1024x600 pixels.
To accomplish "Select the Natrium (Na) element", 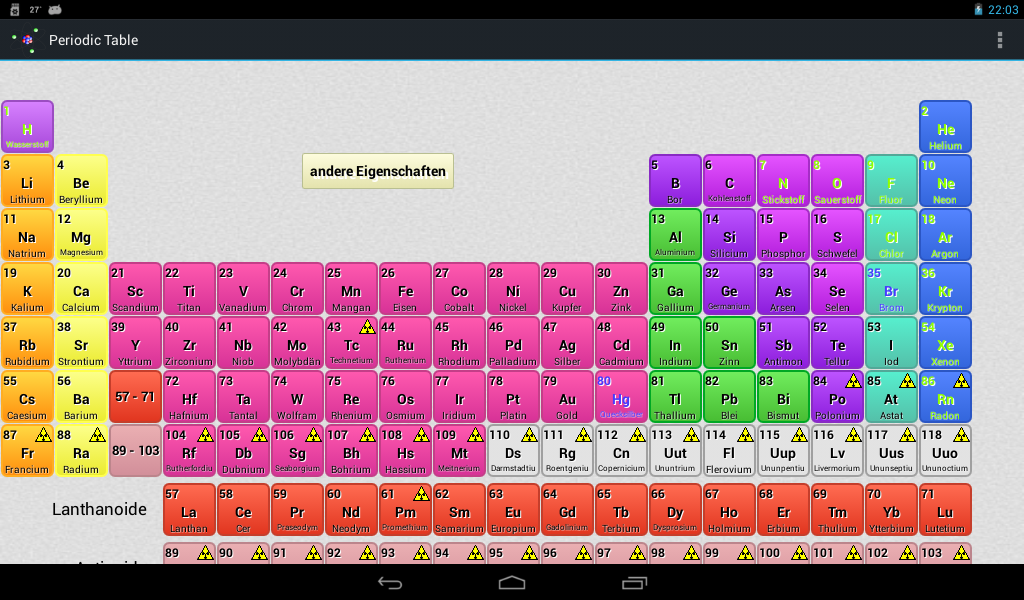I will tap(27, 235).
